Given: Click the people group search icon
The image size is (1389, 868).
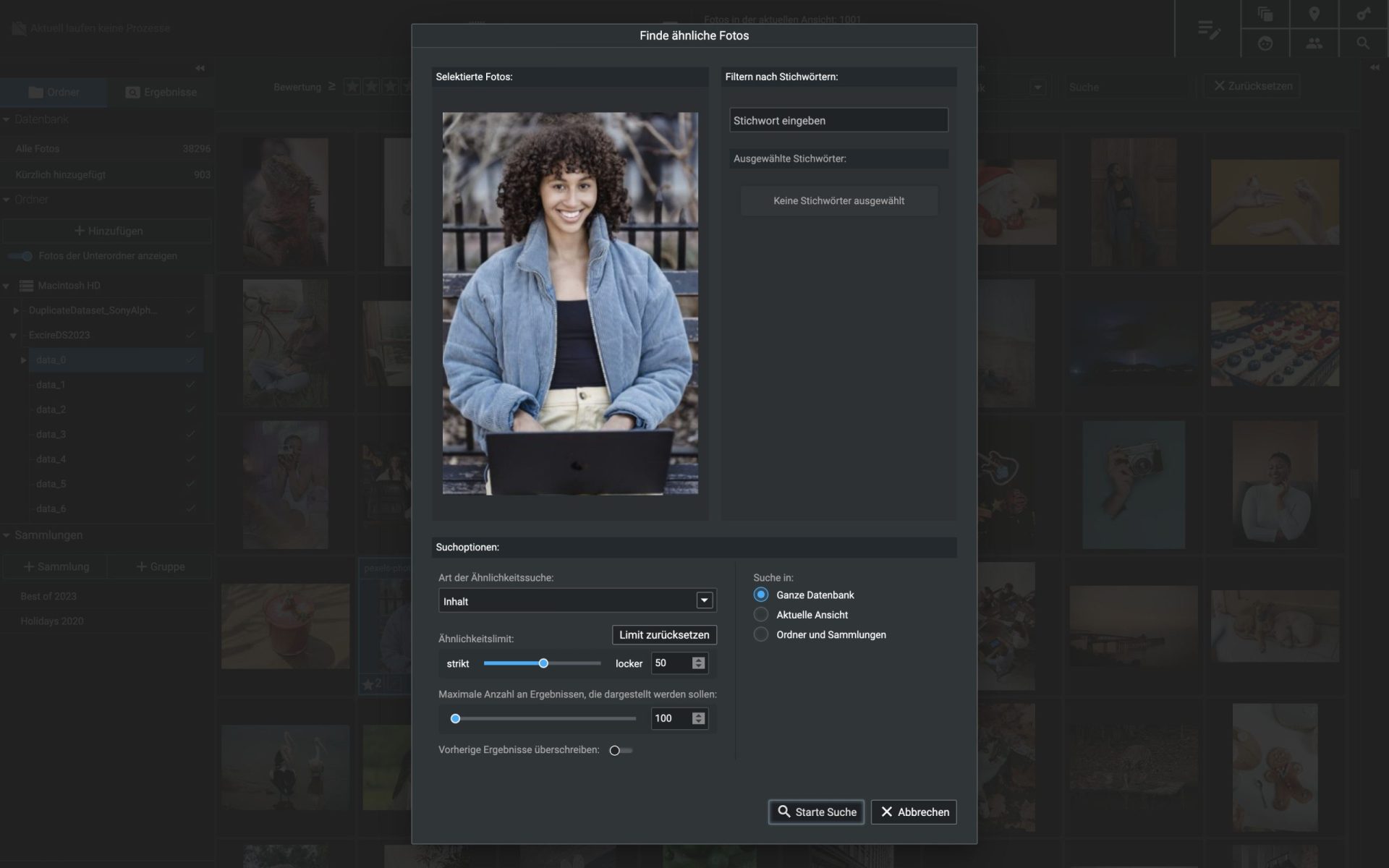Looking at the screenshot, I should coord(1314,43).
